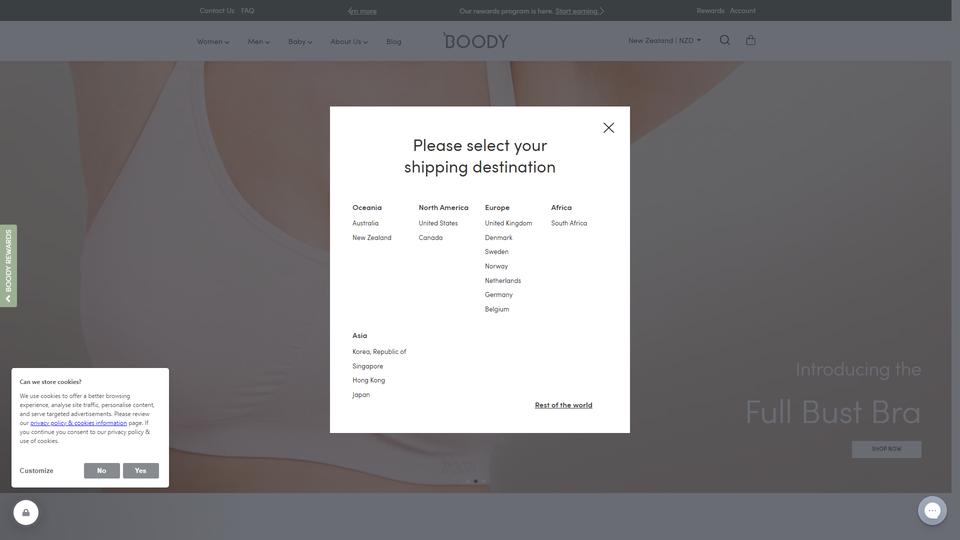Expand the Men menu
The width and height of the screenshot is (960, 540).
click(258, 42)
